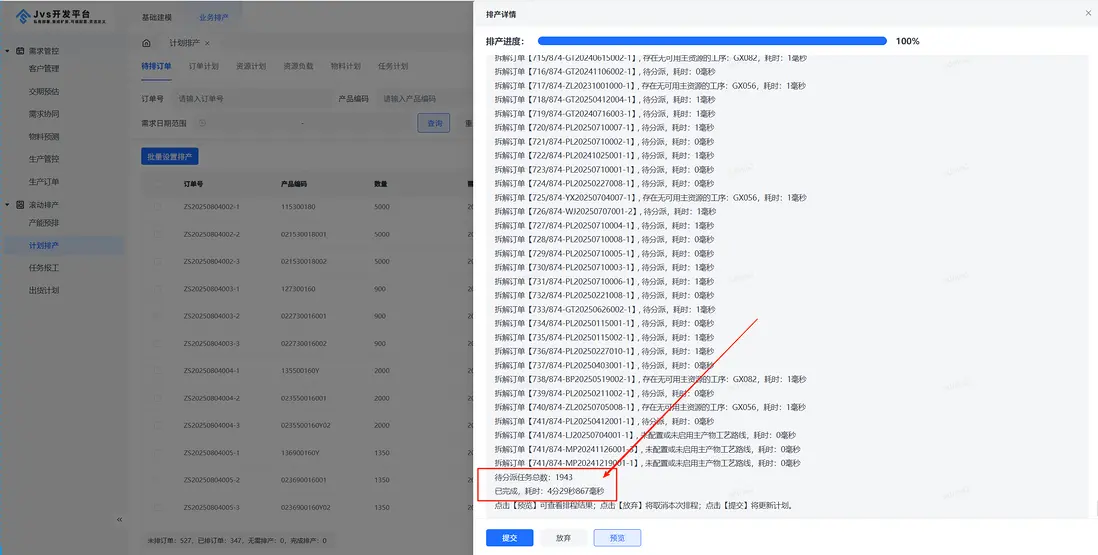Click 放弃 to cancel scheduling
The image size is (1098, 555).
click(563, 538)
